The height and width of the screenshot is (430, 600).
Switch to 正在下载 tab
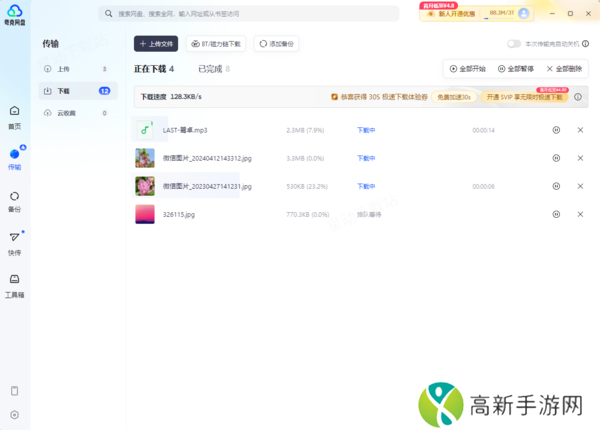click(154, 69)
